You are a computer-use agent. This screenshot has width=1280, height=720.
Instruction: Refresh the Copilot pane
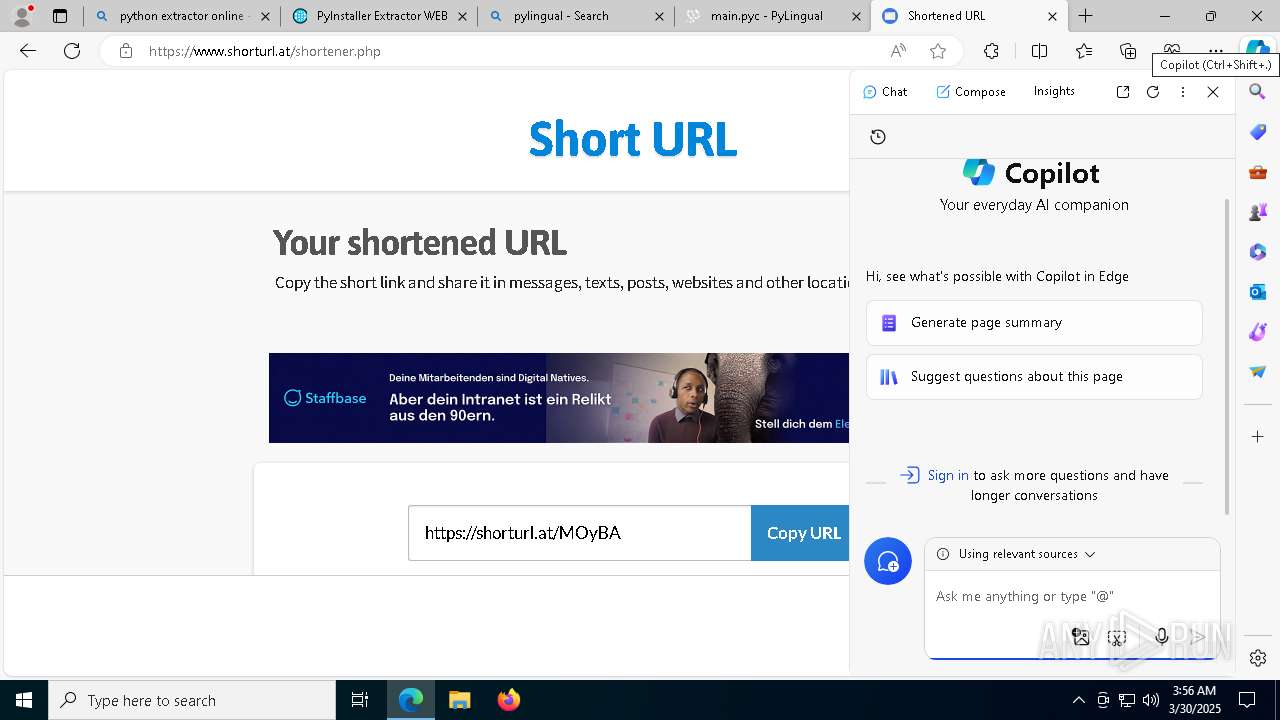1153,92
